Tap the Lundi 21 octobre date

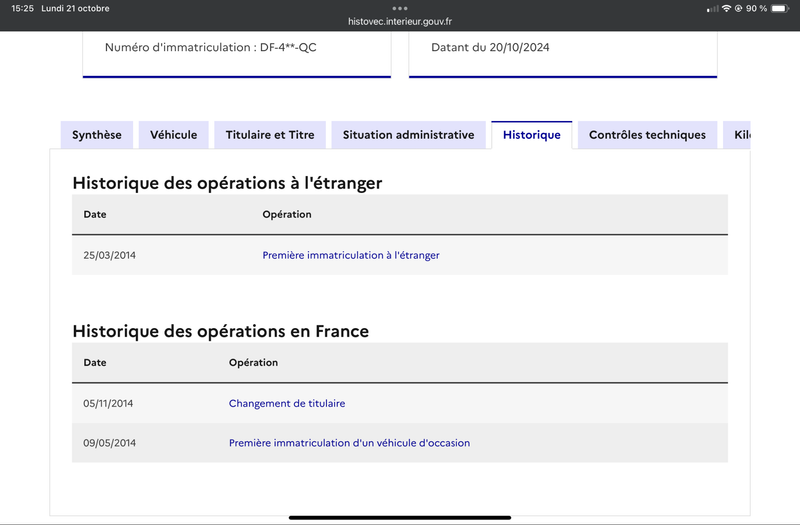pos(75,8)
